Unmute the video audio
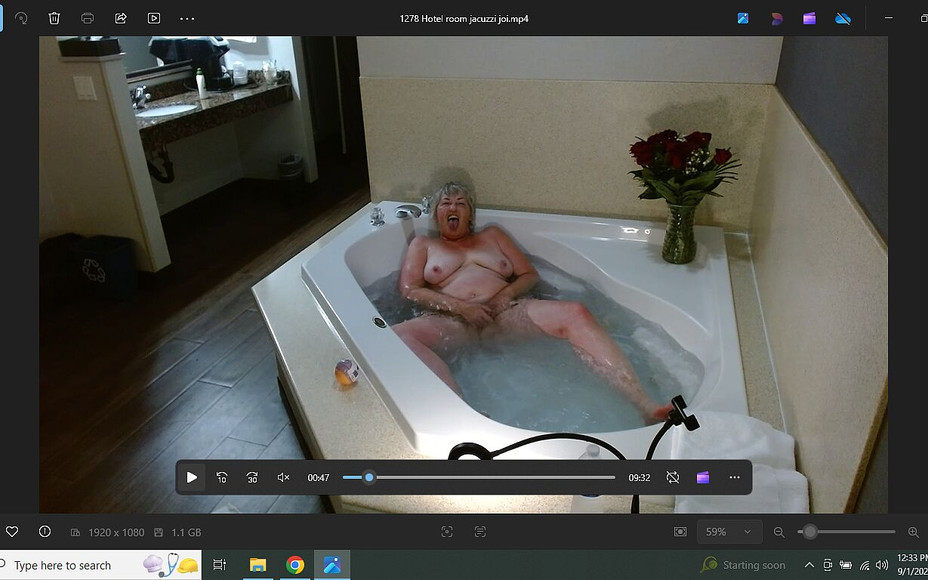The height and width of the screenshot is (580, 928). click(283, 477)
